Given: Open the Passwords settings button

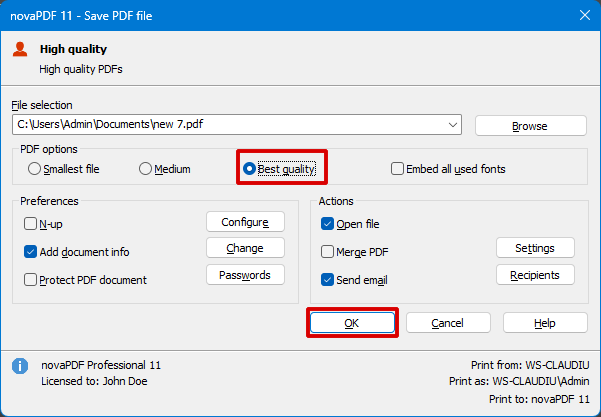Looking at the screenshot, I should tap(245, 275).
